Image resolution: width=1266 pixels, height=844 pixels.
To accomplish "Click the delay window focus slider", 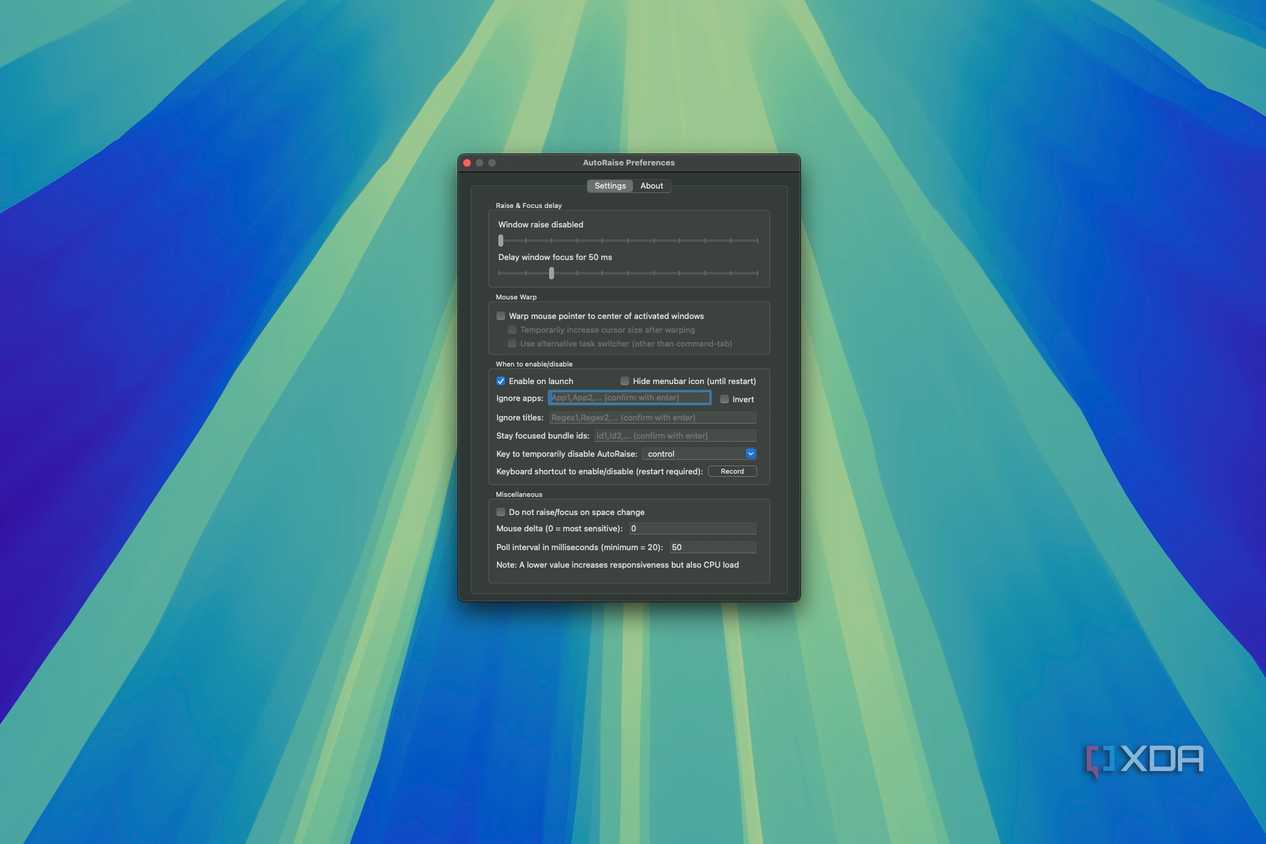I will (628, 273).
